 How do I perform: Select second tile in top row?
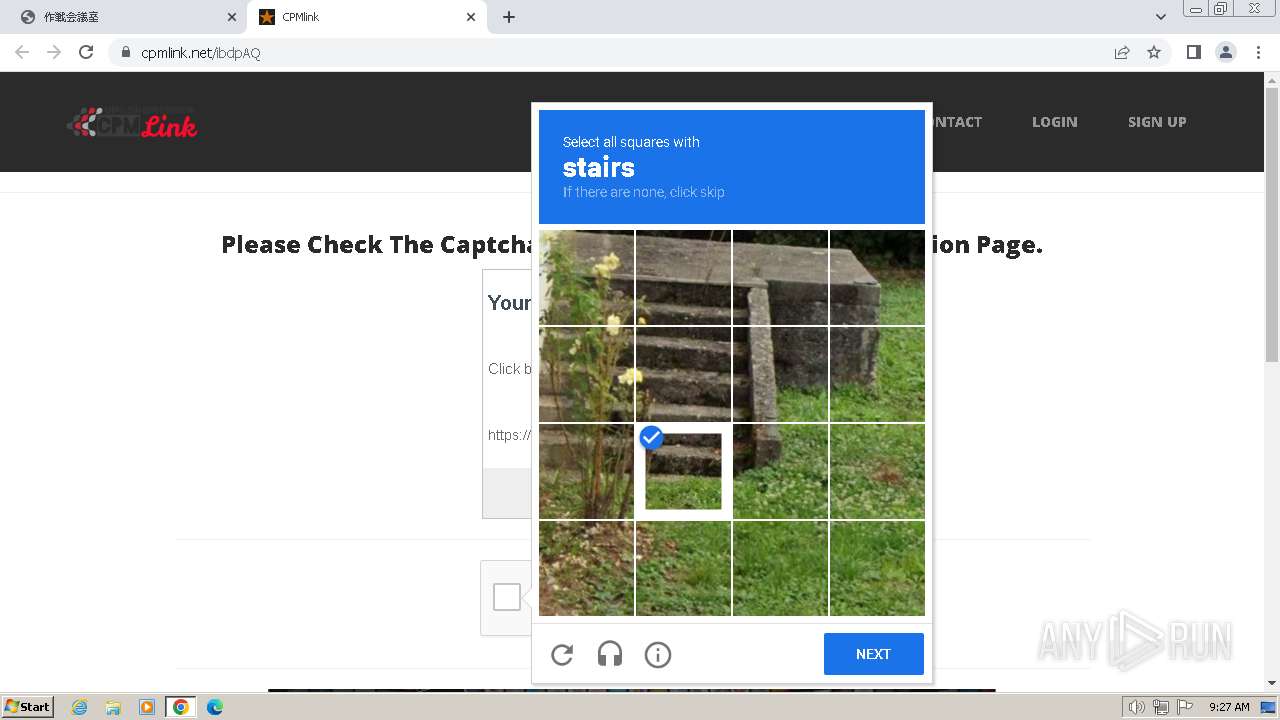click(x=683, y=278)
